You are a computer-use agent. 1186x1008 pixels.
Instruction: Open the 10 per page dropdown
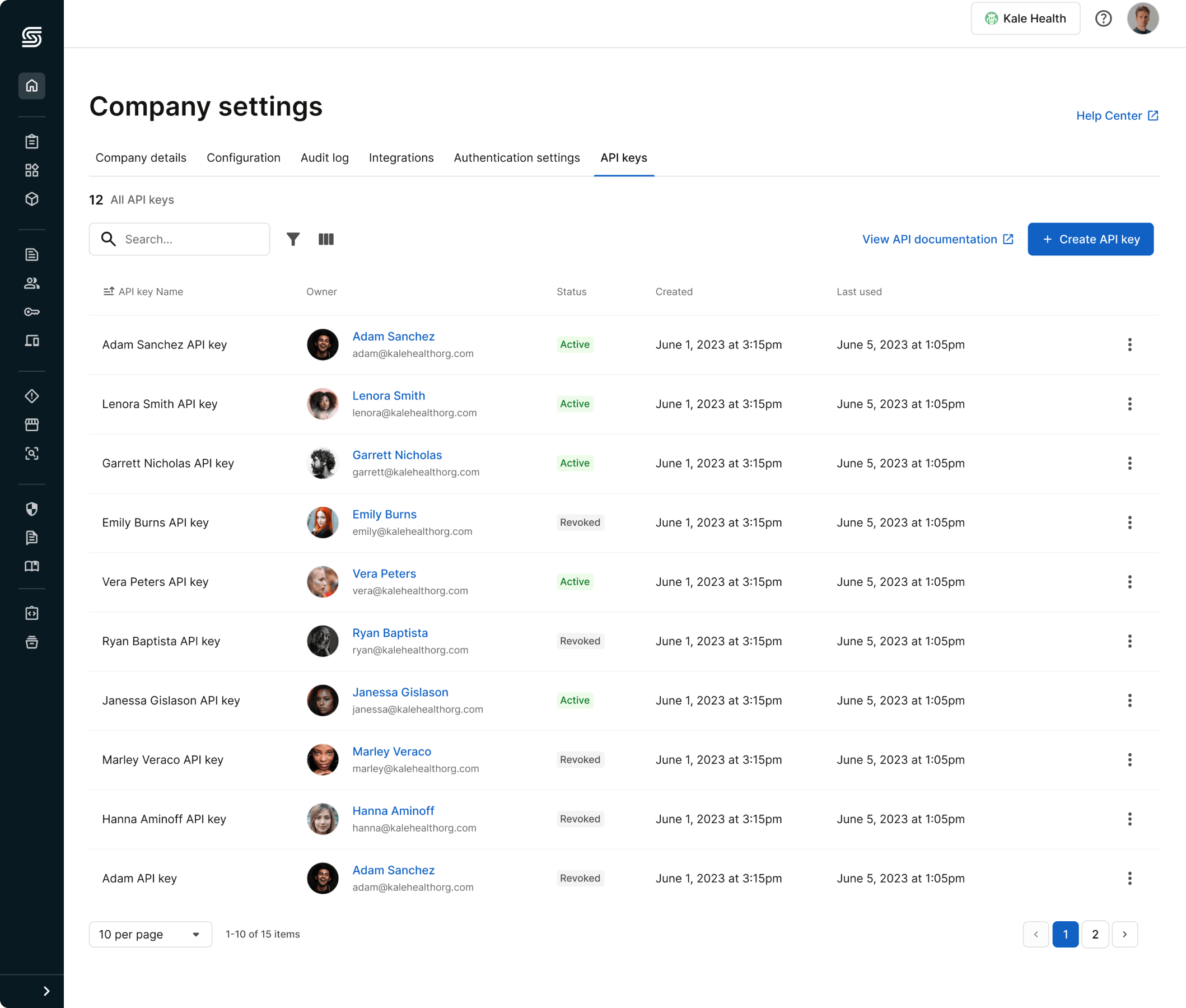click(x=150, y=934)
